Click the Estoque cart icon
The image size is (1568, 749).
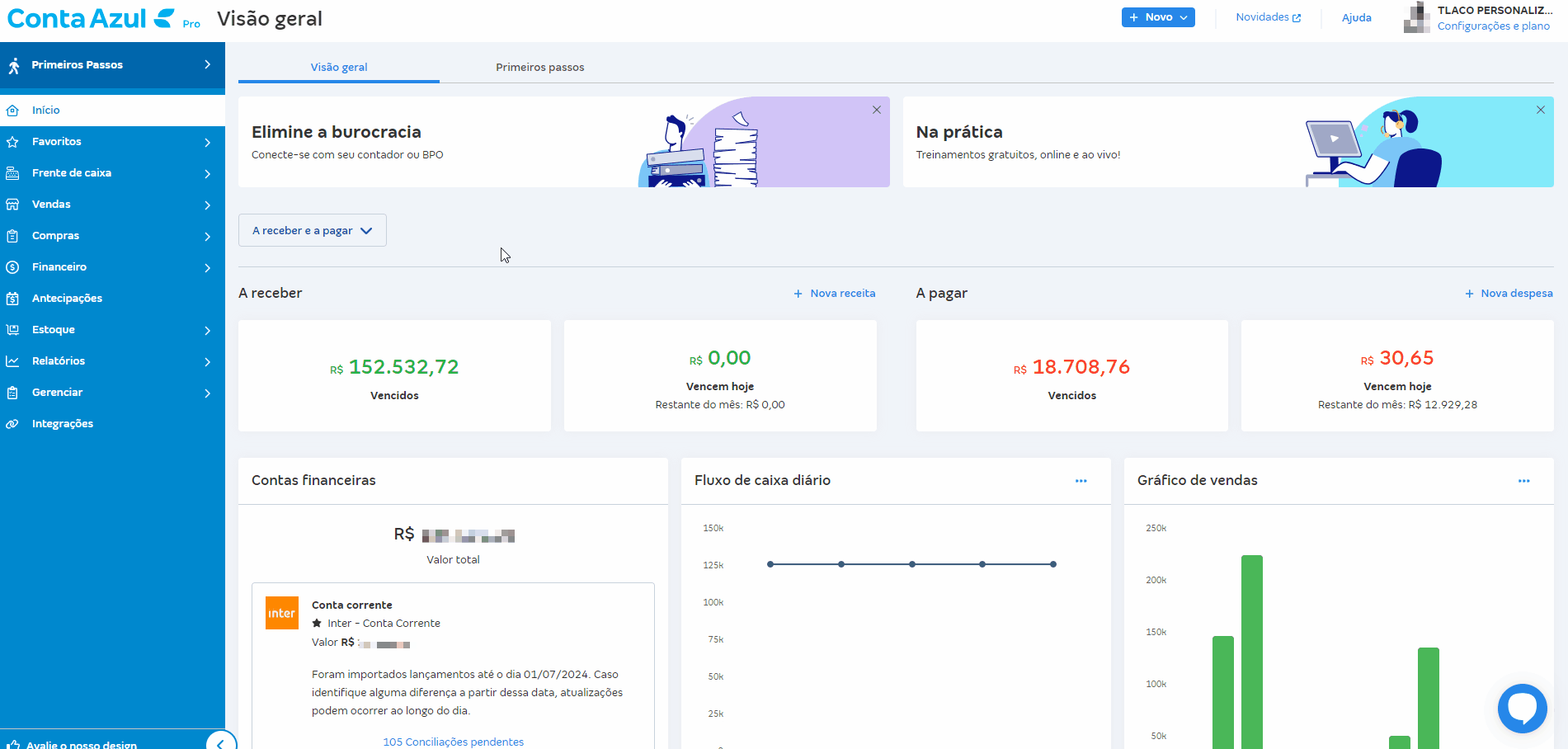click(x=12, y=330)
